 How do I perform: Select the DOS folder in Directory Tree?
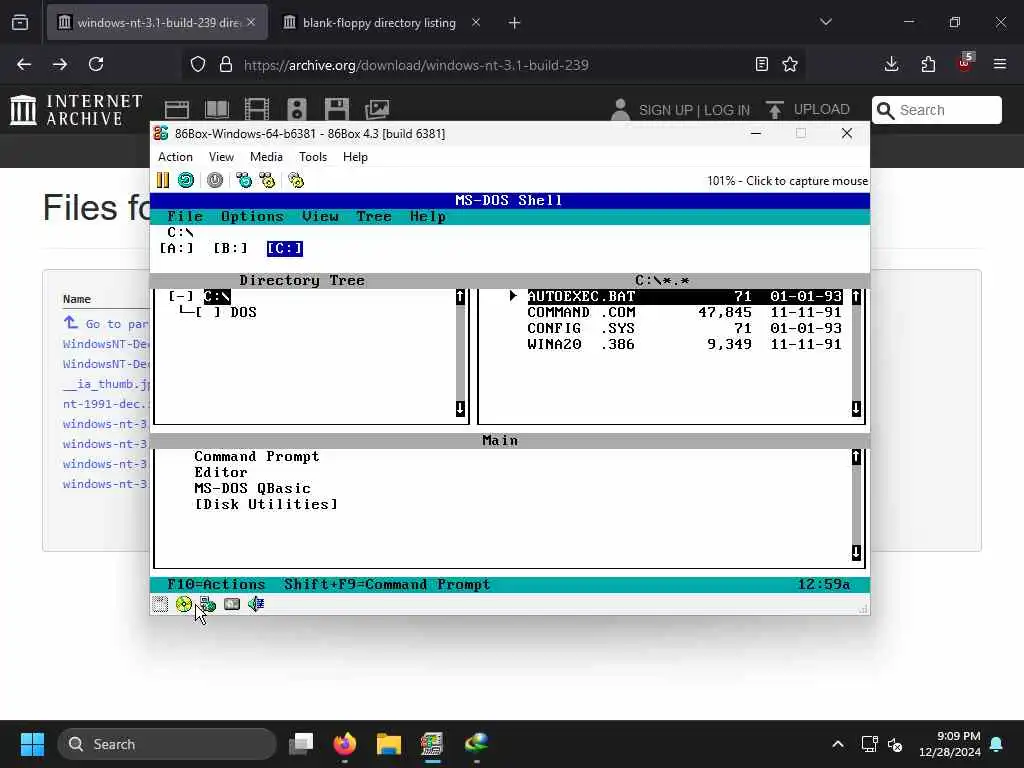[244, 312]
